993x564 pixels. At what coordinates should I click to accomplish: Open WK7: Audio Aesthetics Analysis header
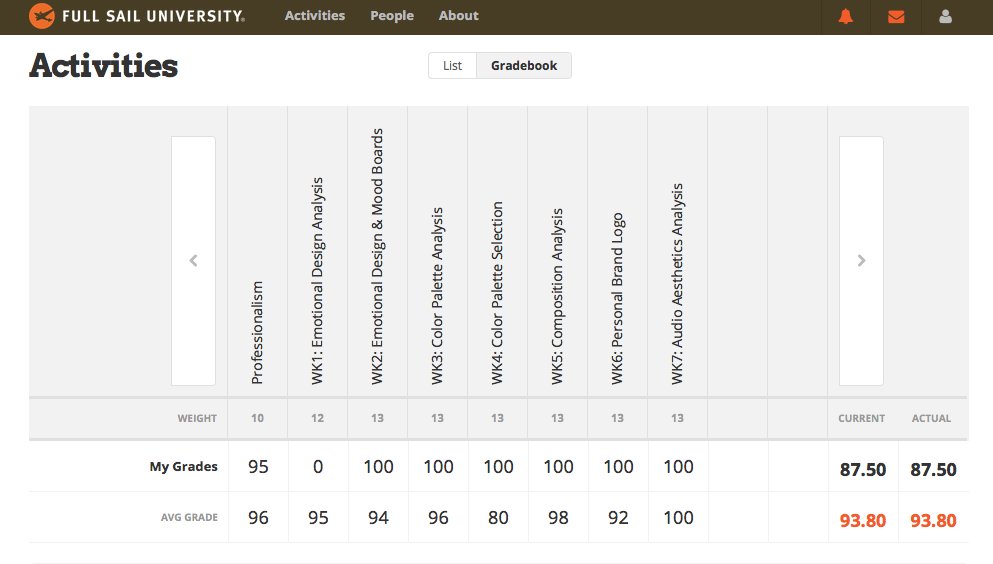click(677, 284)
